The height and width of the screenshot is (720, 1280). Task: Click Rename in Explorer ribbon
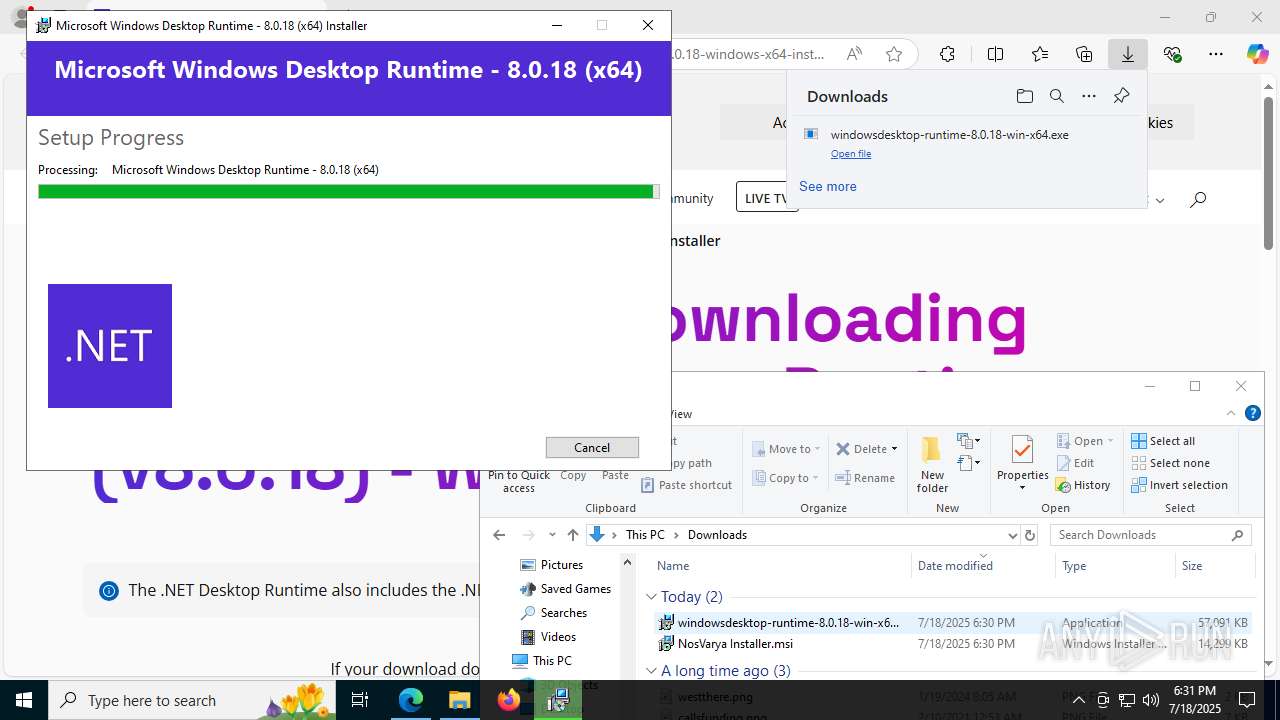[866, 478]
